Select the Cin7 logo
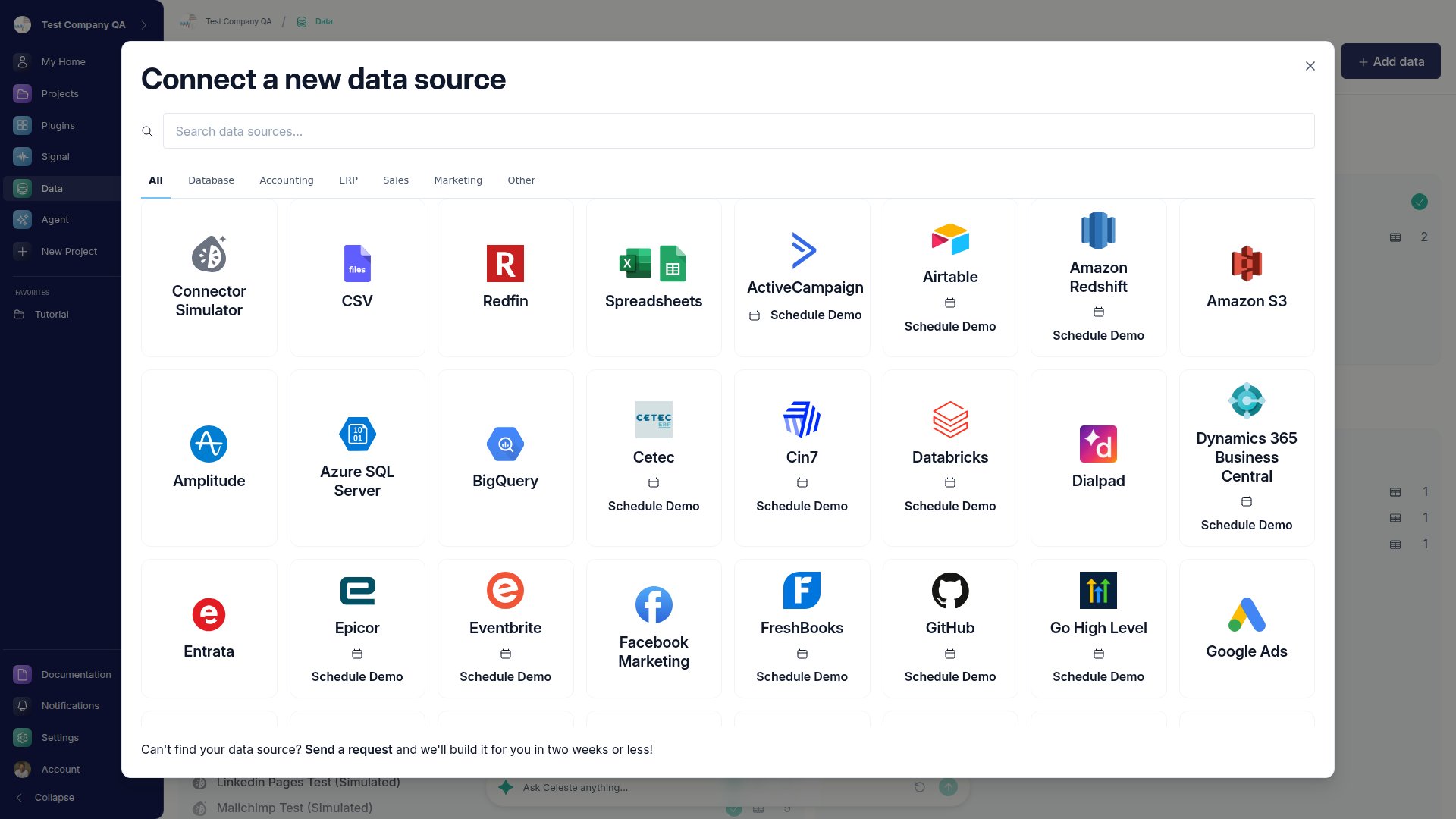This screenshot has height=819, width=1456. coord(802,419)
